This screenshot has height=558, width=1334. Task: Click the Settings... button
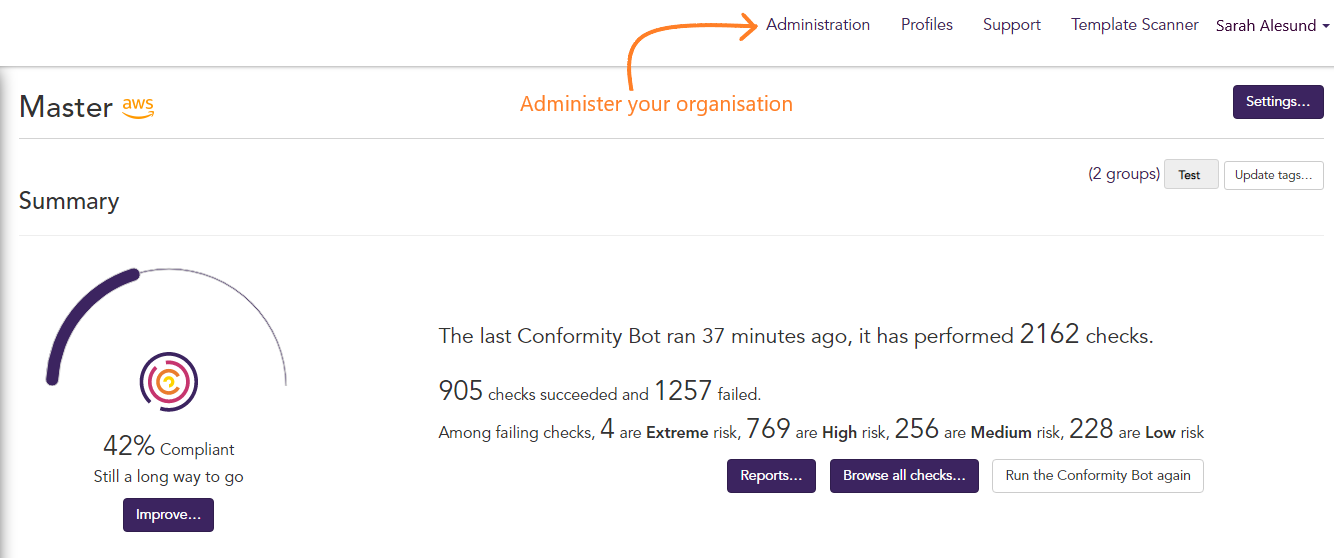point(1278,102)
